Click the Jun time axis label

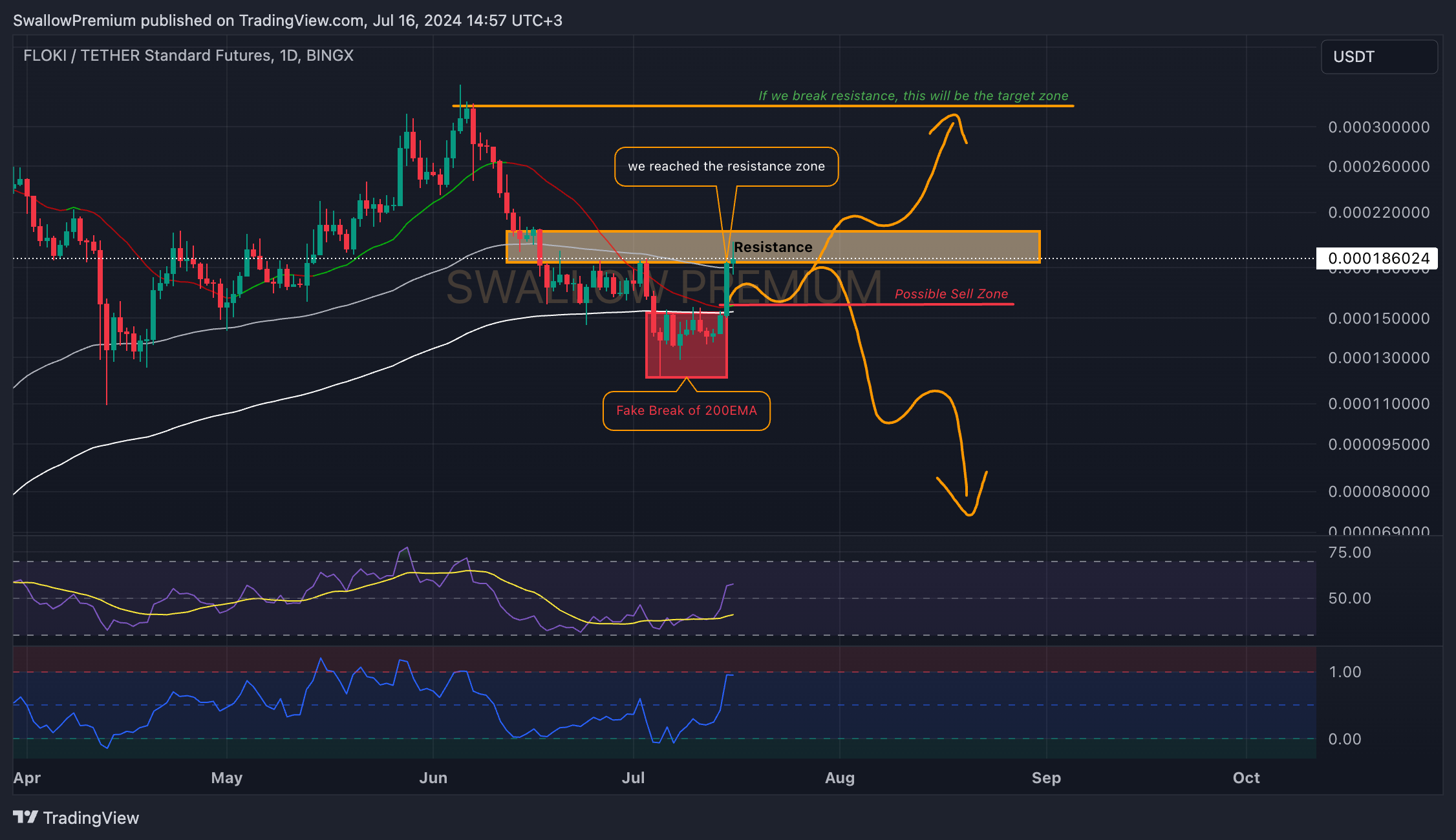[433, 778]
